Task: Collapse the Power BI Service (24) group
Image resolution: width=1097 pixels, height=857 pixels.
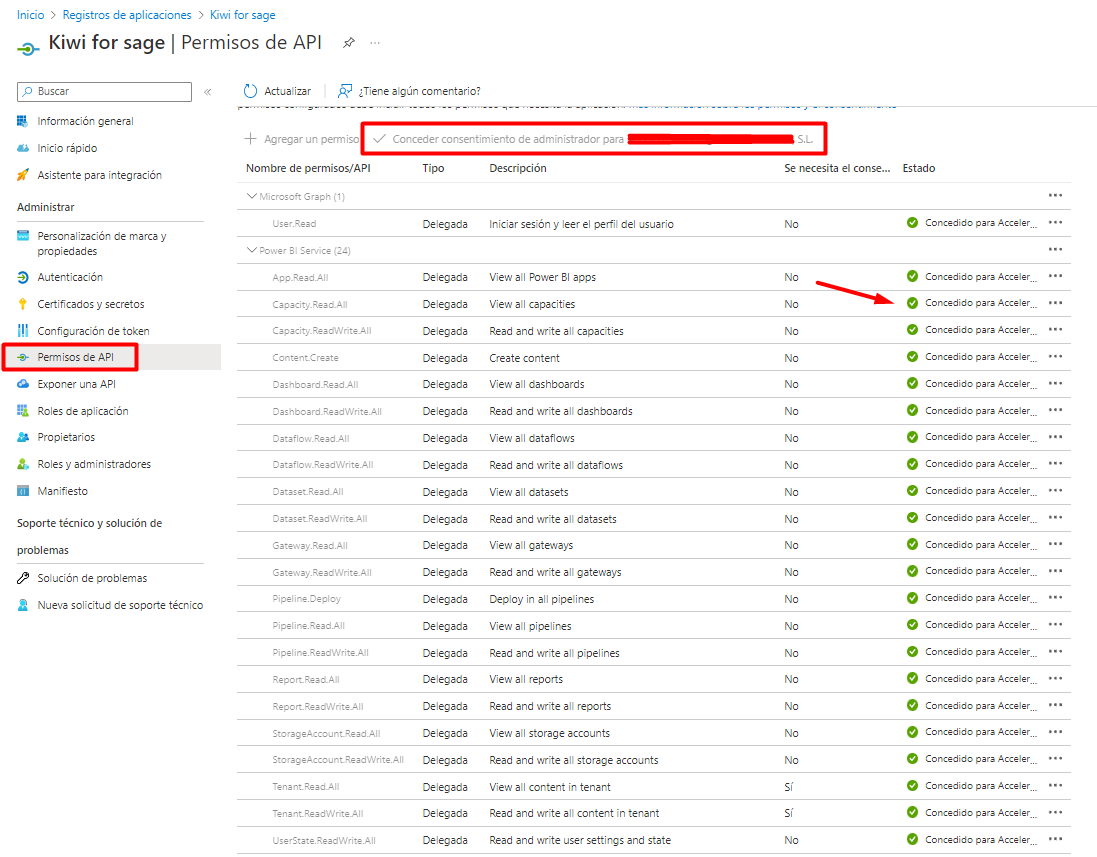Action: 252,250
